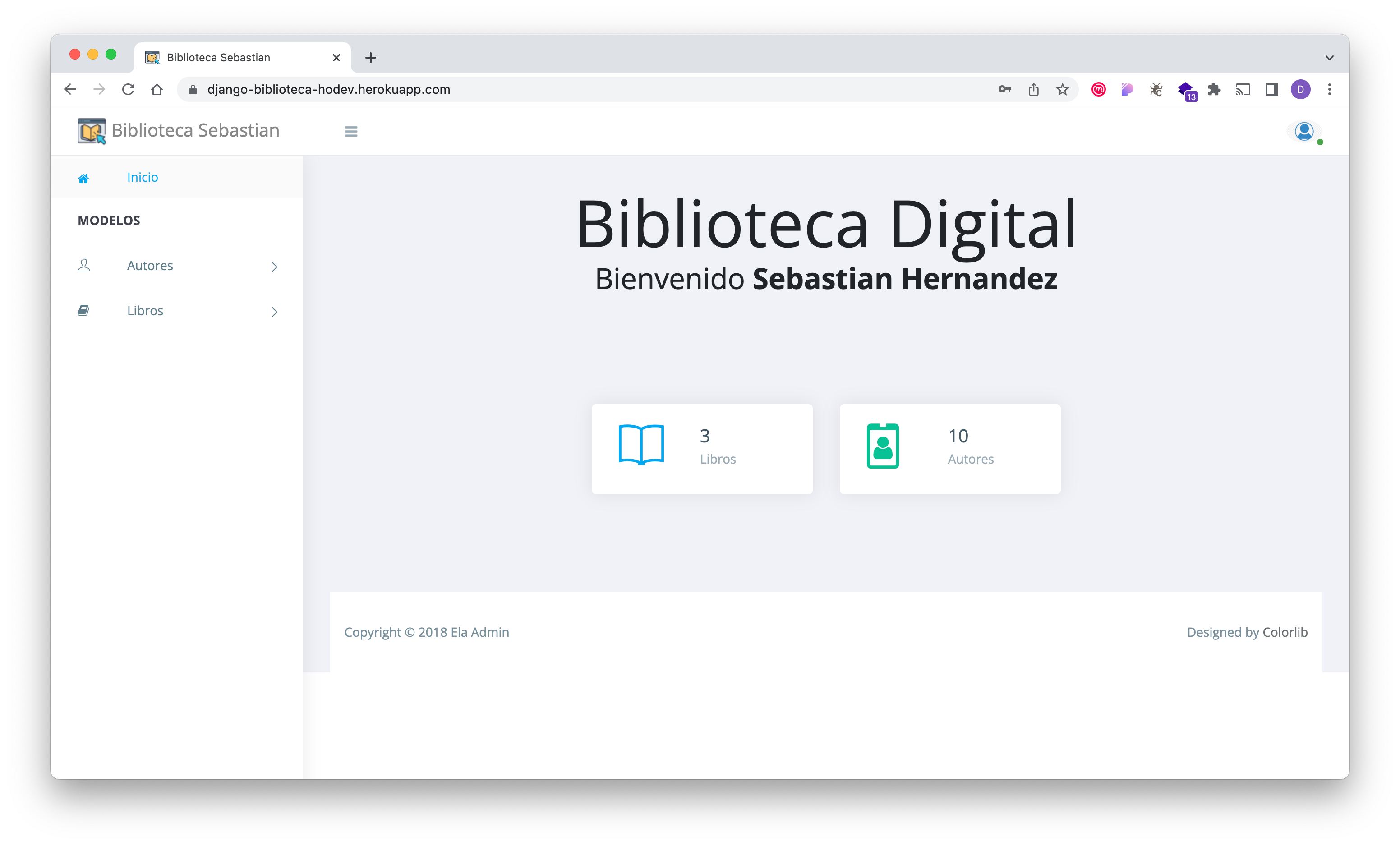
Task: Click the padlock icon in the address bar
Action: (192, 89)
